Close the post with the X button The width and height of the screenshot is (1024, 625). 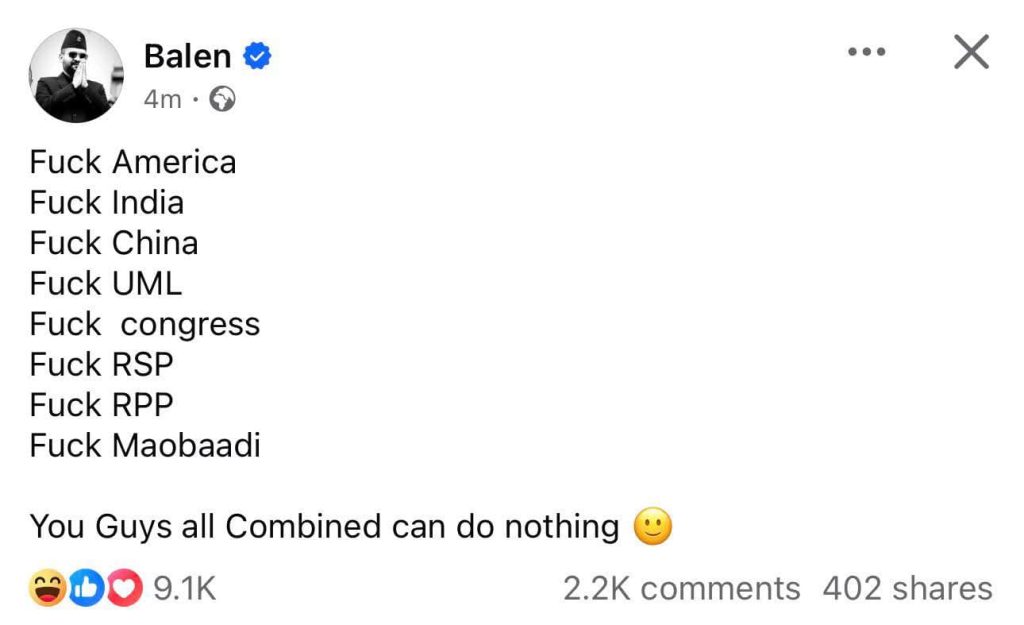click(x=970, y=53)
